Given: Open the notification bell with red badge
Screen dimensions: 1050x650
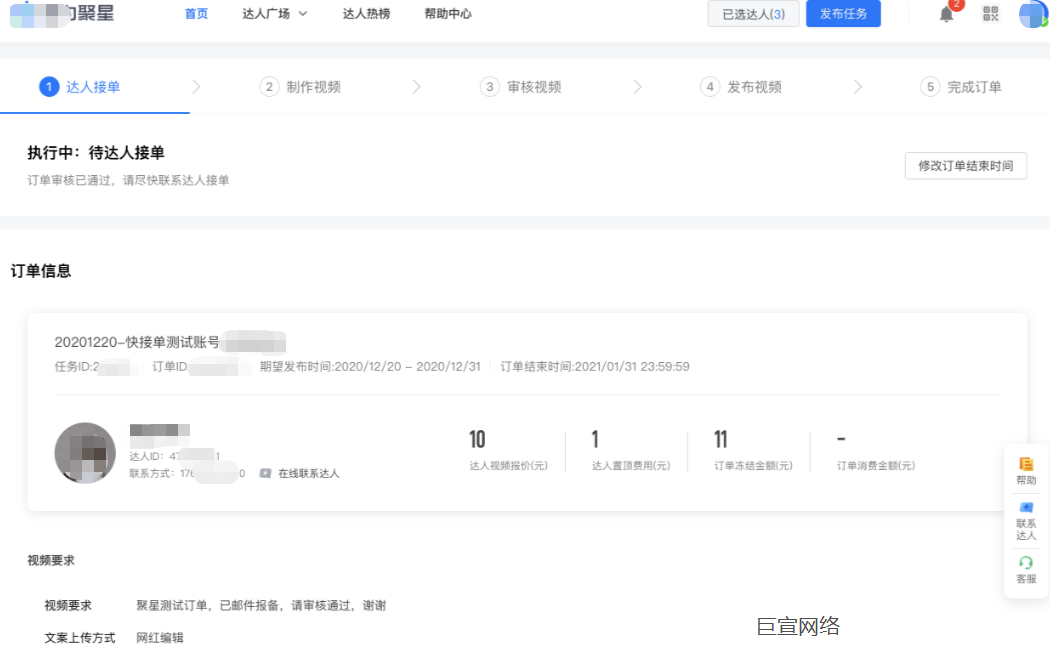Looking at the screenshot, I should point(944,15).
